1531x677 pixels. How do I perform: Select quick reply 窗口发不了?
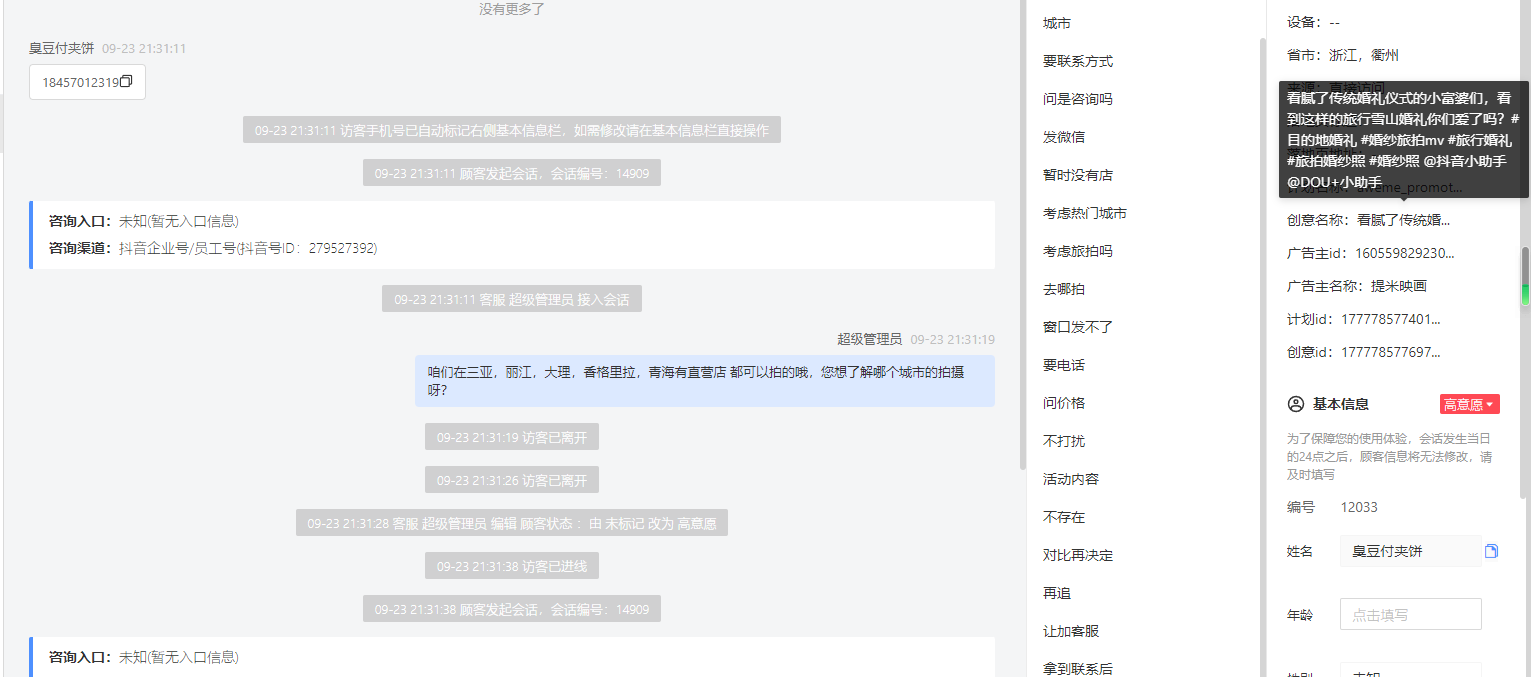1078,327
